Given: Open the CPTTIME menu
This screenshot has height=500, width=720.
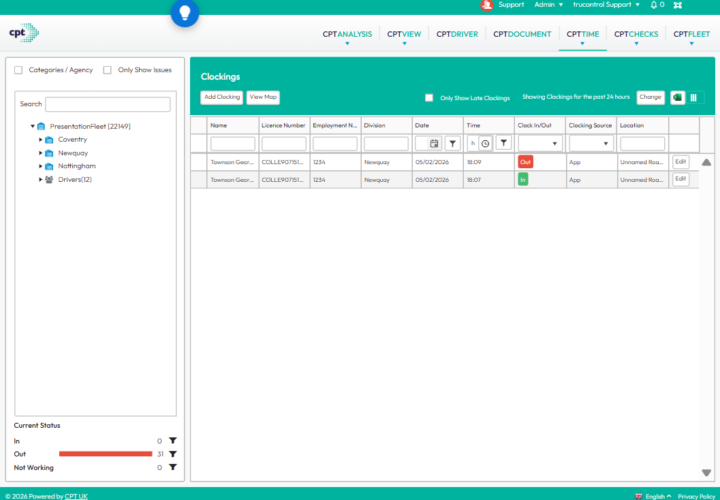Looking at the screenshot, I should (582, 35).
